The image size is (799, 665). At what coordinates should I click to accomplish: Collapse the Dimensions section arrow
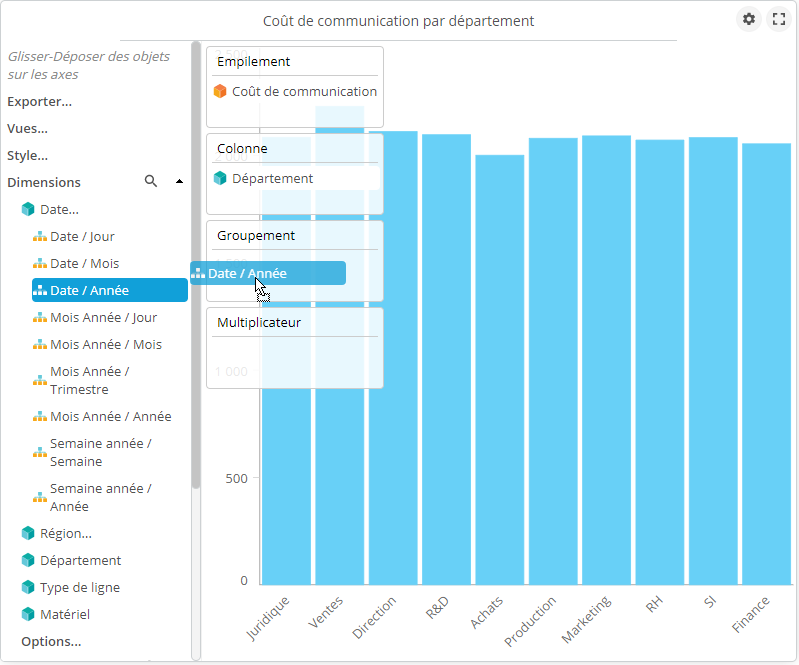point(179,182)
